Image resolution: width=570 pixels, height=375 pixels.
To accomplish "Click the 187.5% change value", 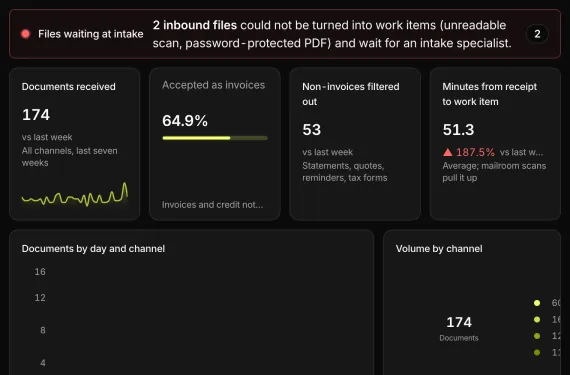I will coord(475,152).
